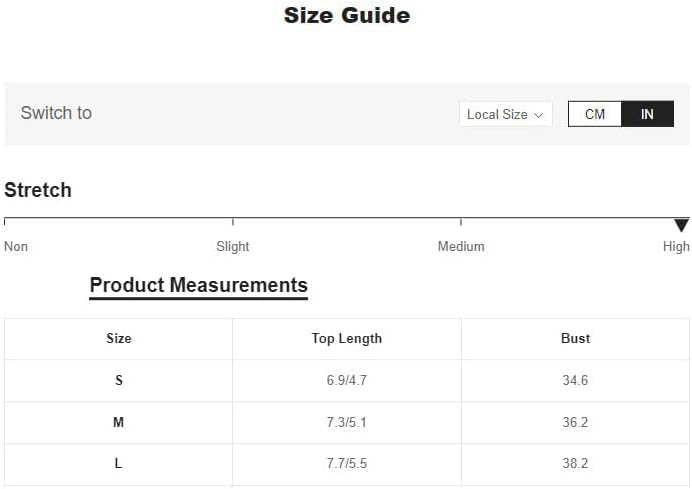Click the 7.3/5.1 top length cell
Image resolution: width=692 pixels, height=489 pixels.
(x=346, y=423)
